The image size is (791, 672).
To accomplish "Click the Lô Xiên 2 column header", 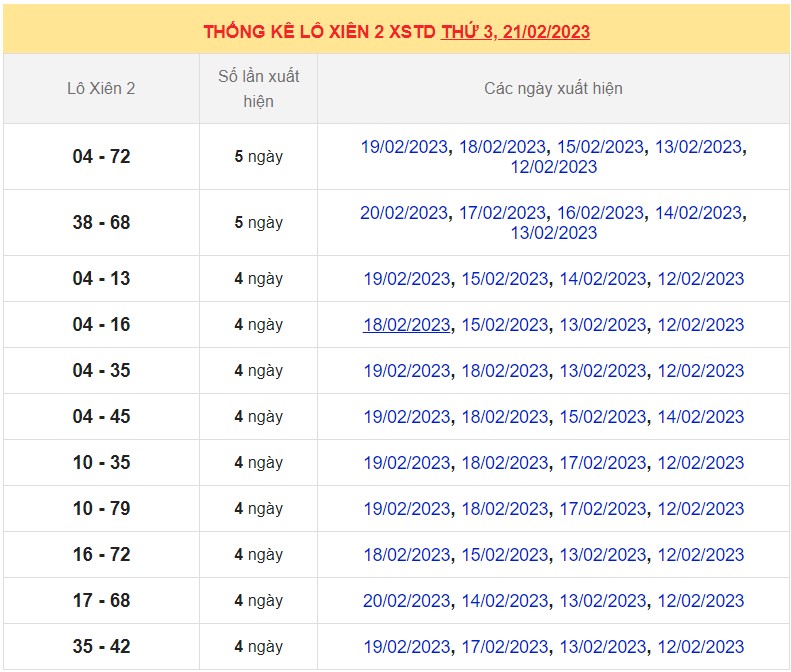I will (101, 88).
